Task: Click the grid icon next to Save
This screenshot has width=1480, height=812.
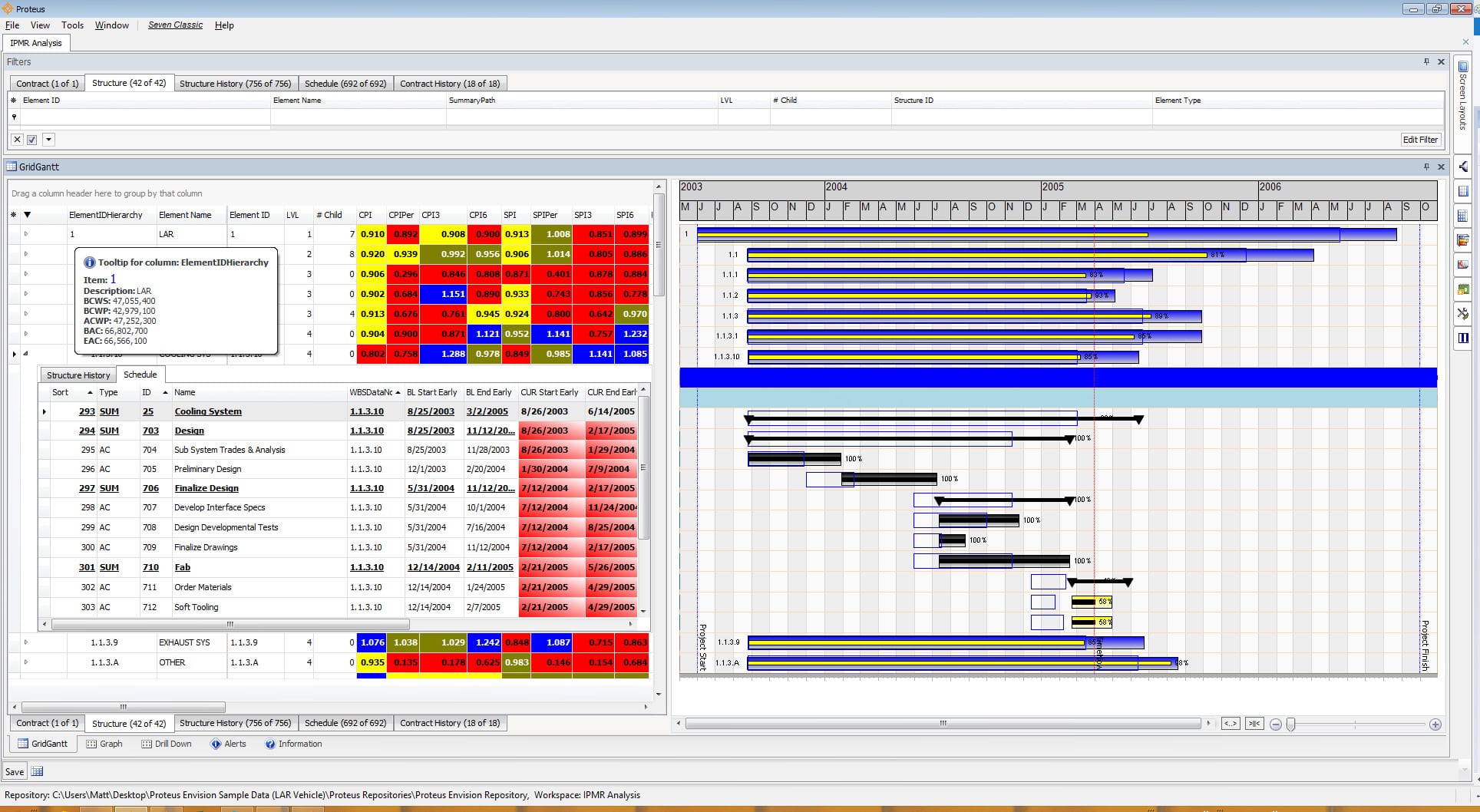Action: coord(37,771)
